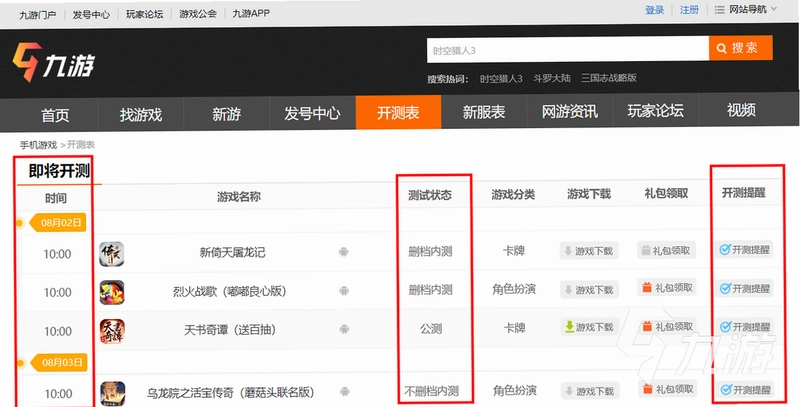Click 不删档内测 status text

432,392
